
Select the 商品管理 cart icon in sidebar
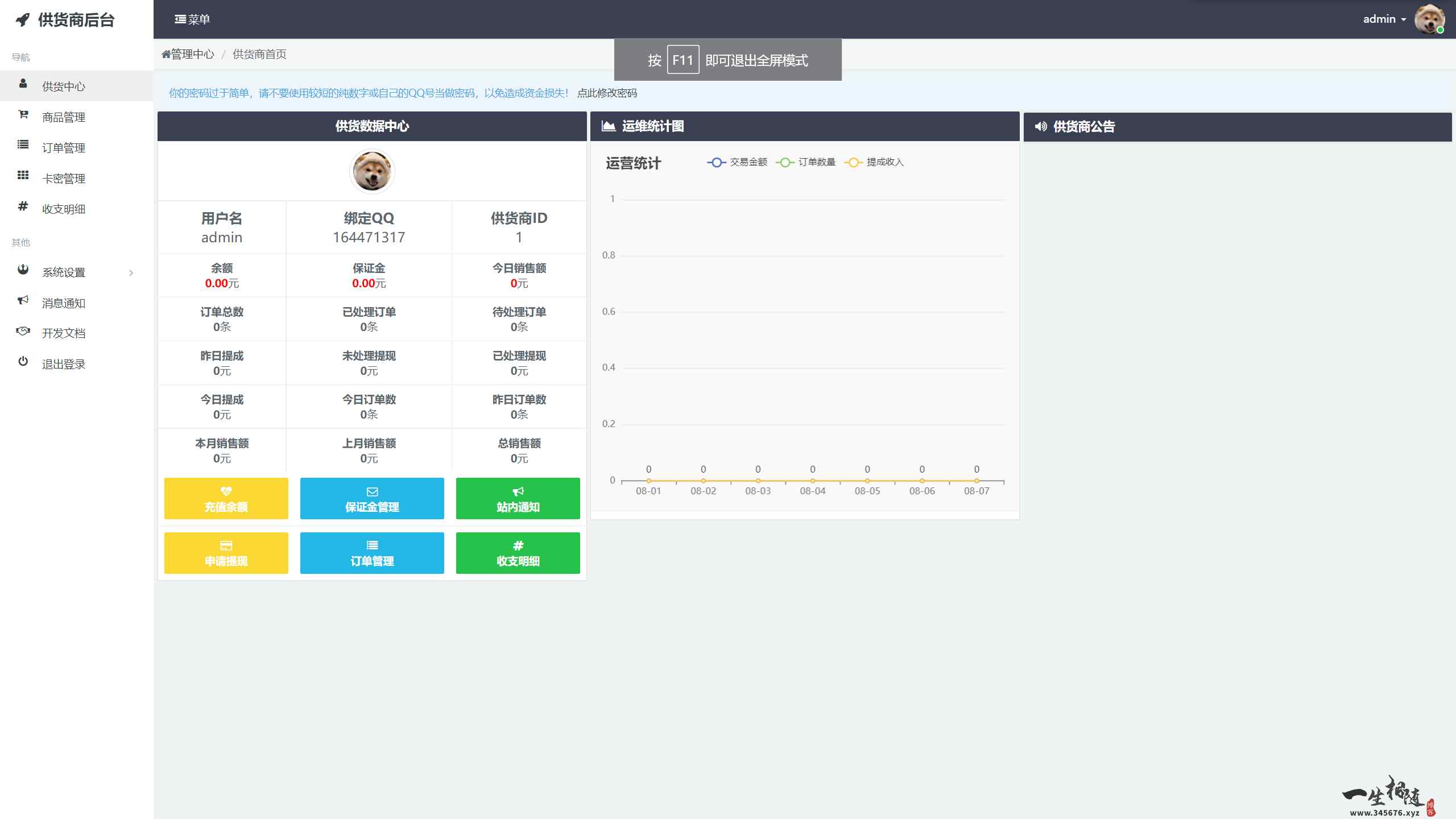(23, 116)
